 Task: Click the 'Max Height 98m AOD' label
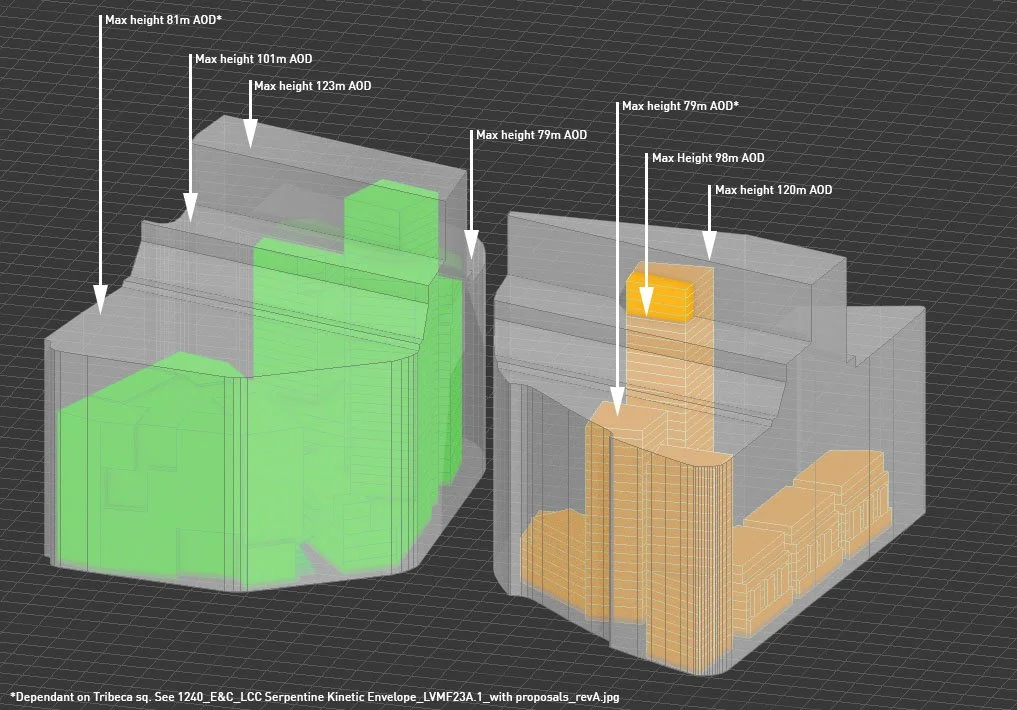[x=708, y=158]
